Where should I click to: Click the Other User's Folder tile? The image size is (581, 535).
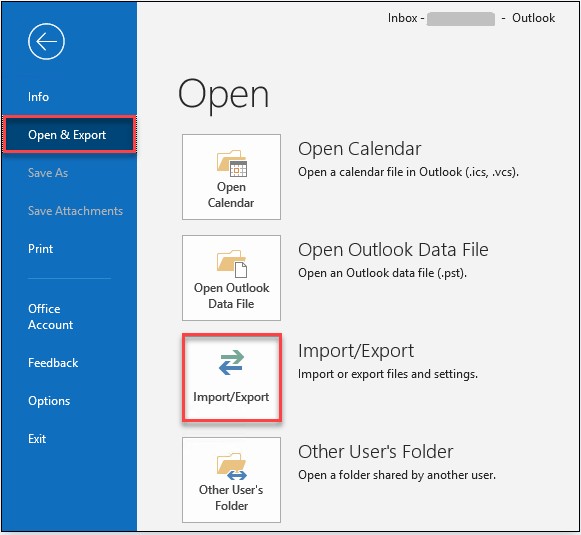click(231, 480)
